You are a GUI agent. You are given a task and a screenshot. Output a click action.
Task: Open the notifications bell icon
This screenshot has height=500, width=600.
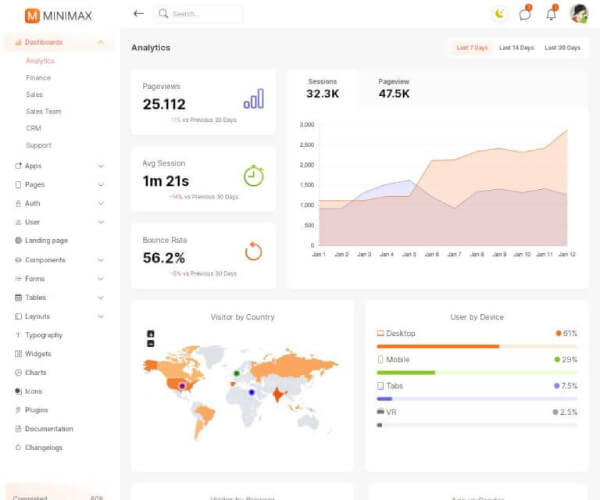(x=551, y=14)
